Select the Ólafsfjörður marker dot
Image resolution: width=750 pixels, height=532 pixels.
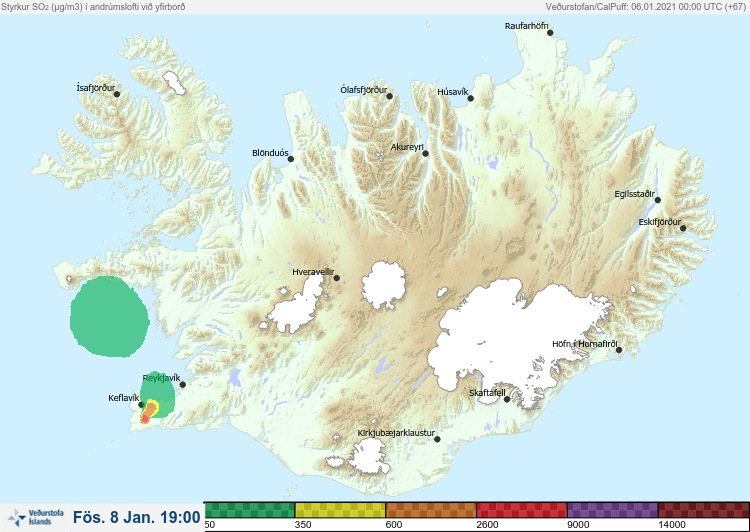[389, 96]
